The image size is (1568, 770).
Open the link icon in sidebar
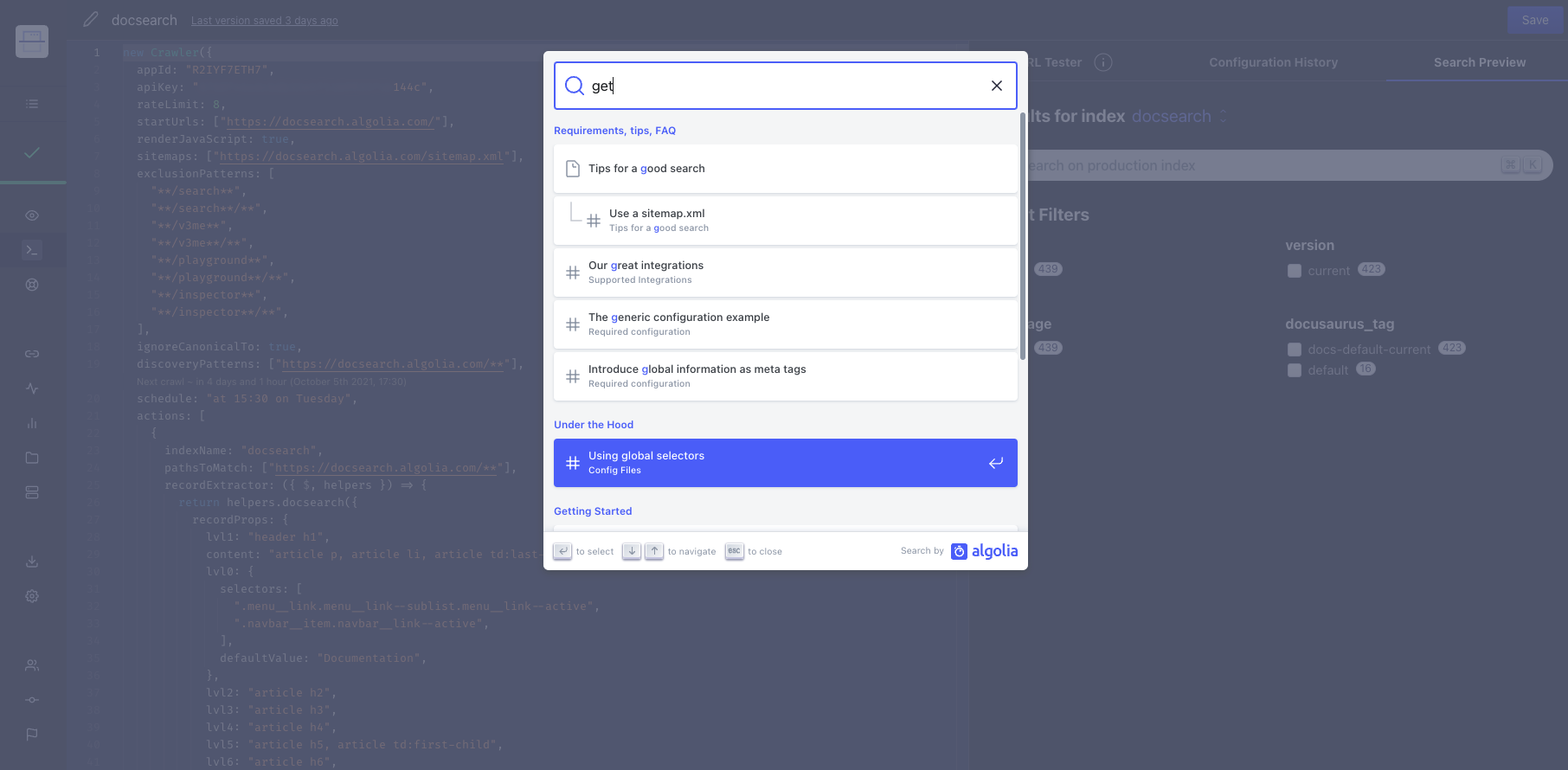click(32, 354)
